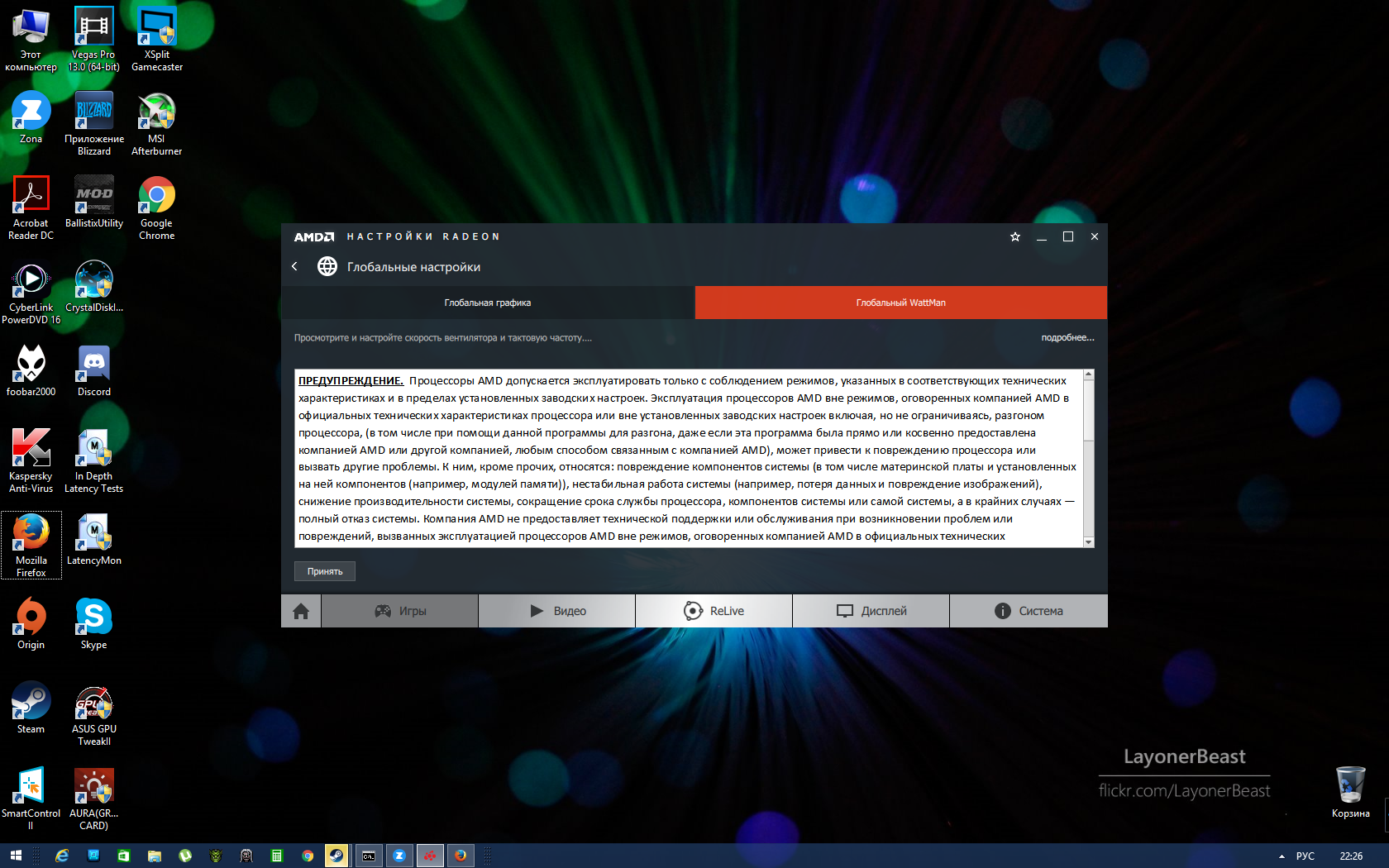The width and height of the screenshot is (1389, 868).
Task: Switch to the command prompt on the taskbar
Action: pyautogui.click(x=369, y=856)
